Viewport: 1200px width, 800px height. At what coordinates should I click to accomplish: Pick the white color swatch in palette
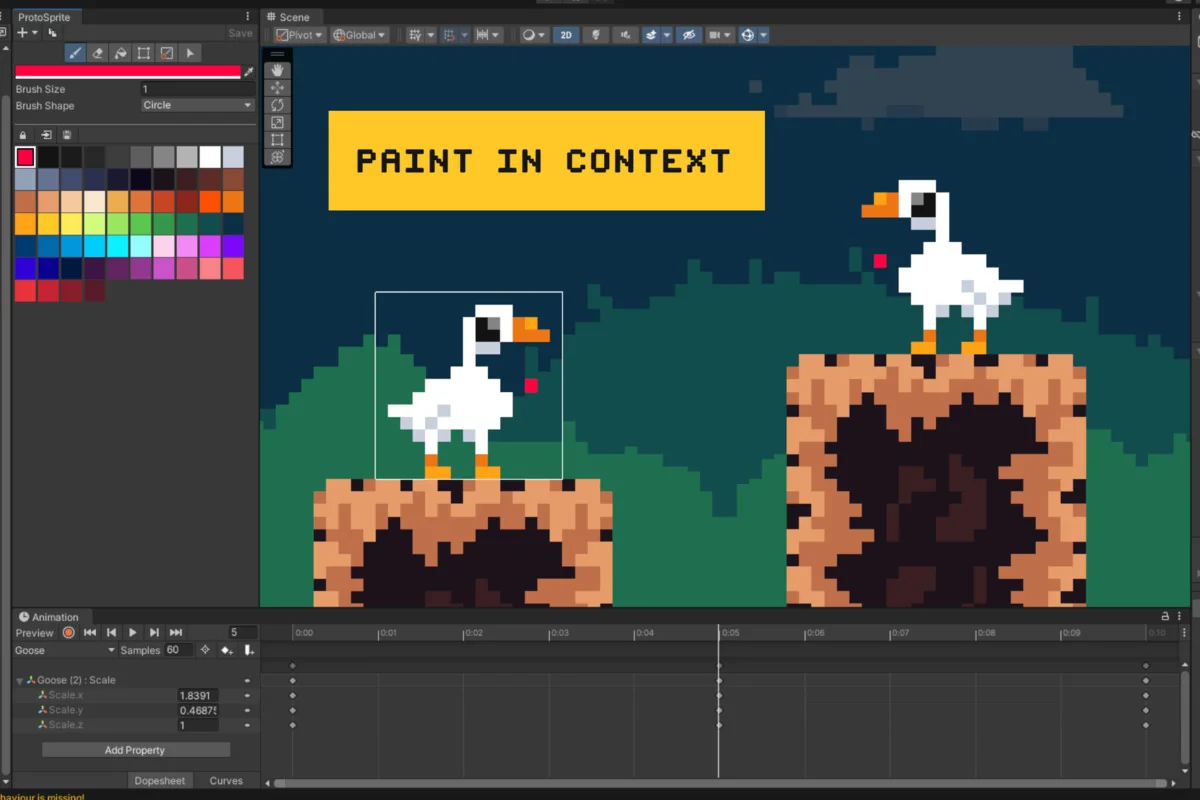(x=210, y=157)
